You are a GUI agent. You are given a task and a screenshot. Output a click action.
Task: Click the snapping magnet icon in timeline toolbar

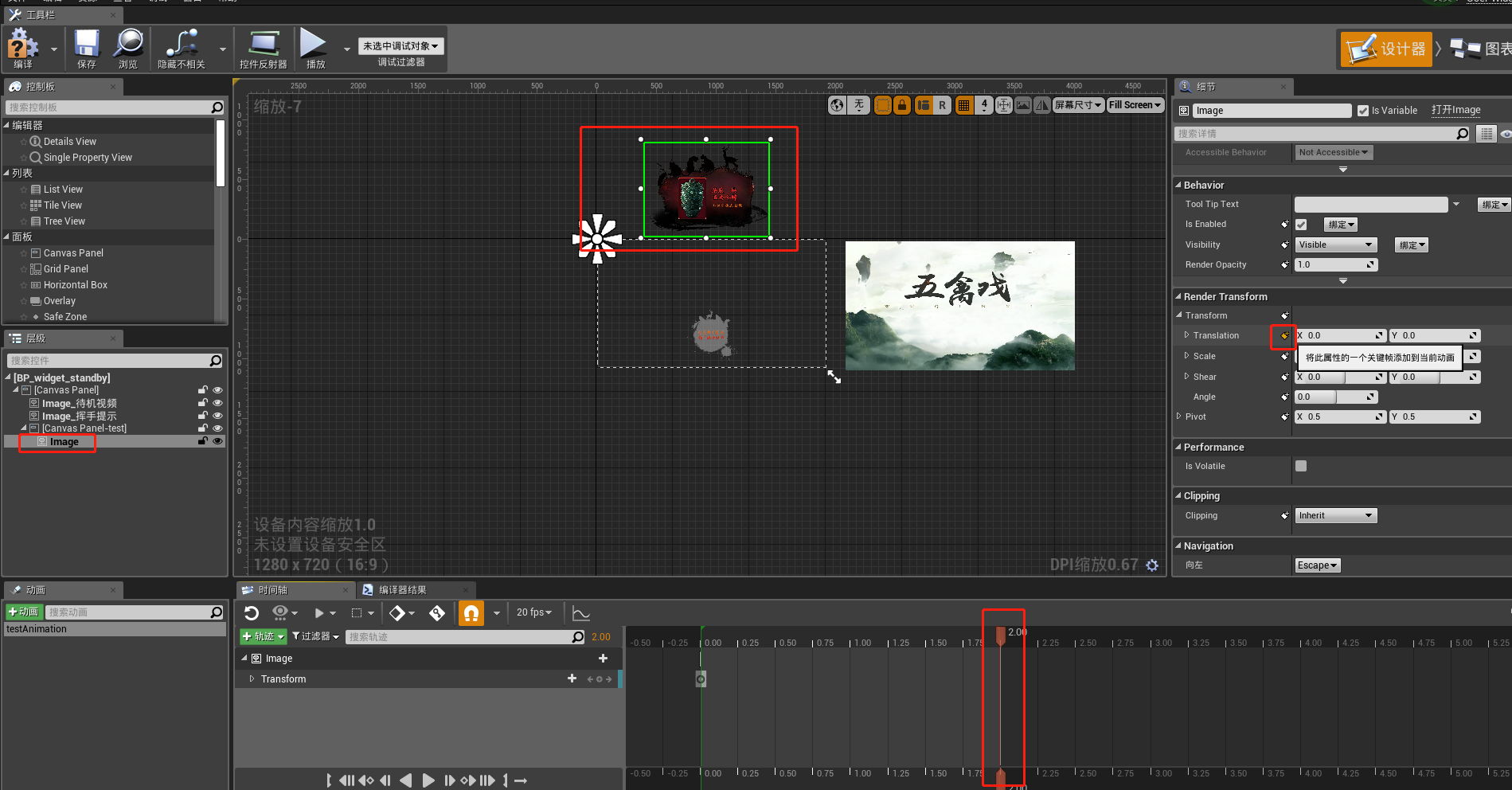[471, 612]
